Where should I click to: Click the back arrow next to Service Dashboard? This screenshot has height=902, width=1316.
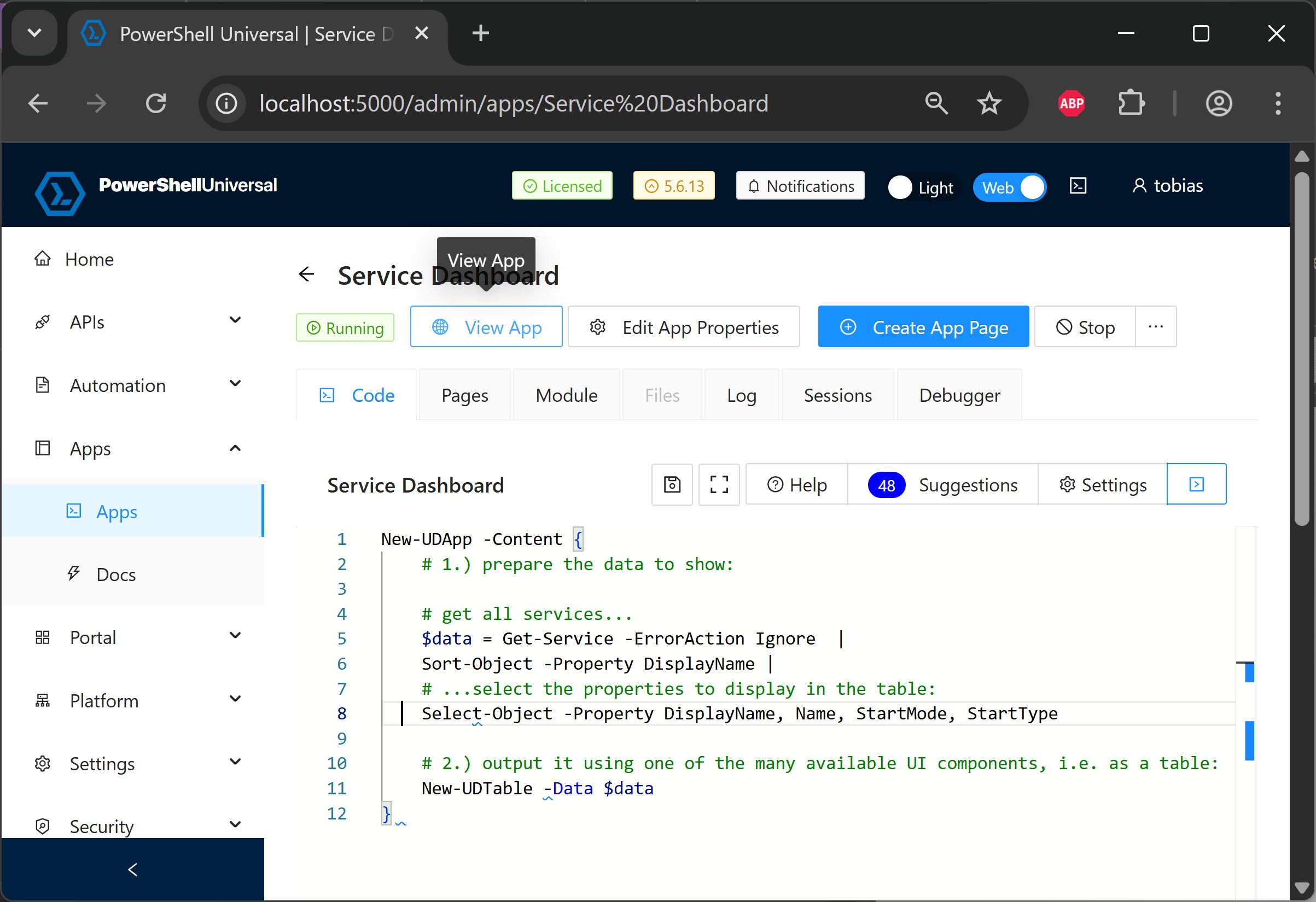click(306, 274)
